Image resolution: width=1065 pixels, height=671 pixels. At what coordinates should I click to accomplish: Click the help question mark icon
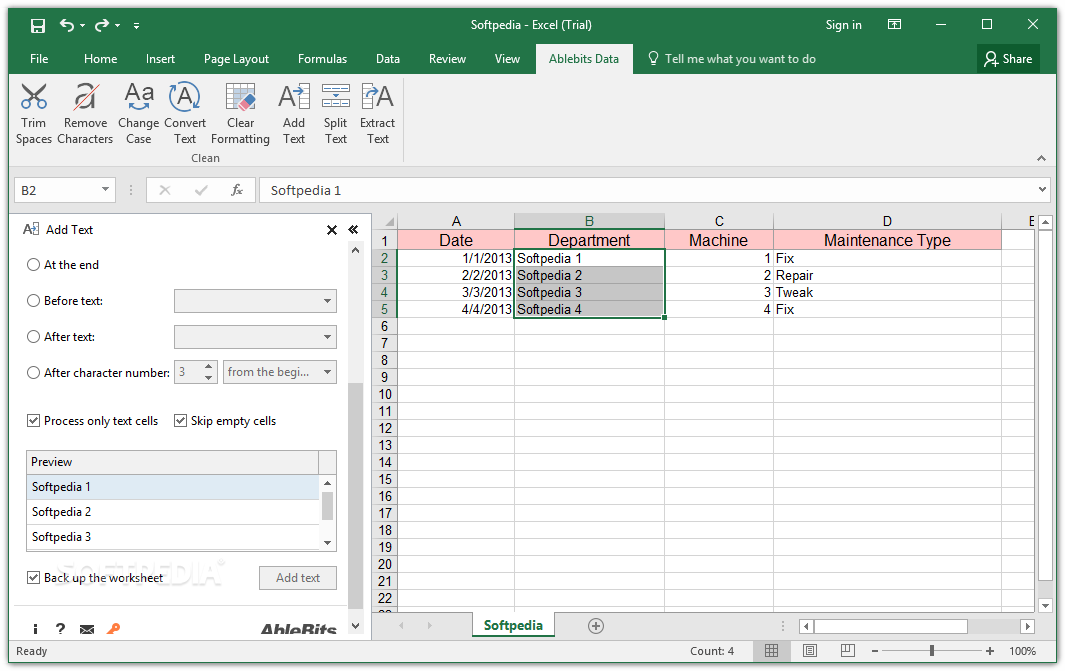(60, 629)
